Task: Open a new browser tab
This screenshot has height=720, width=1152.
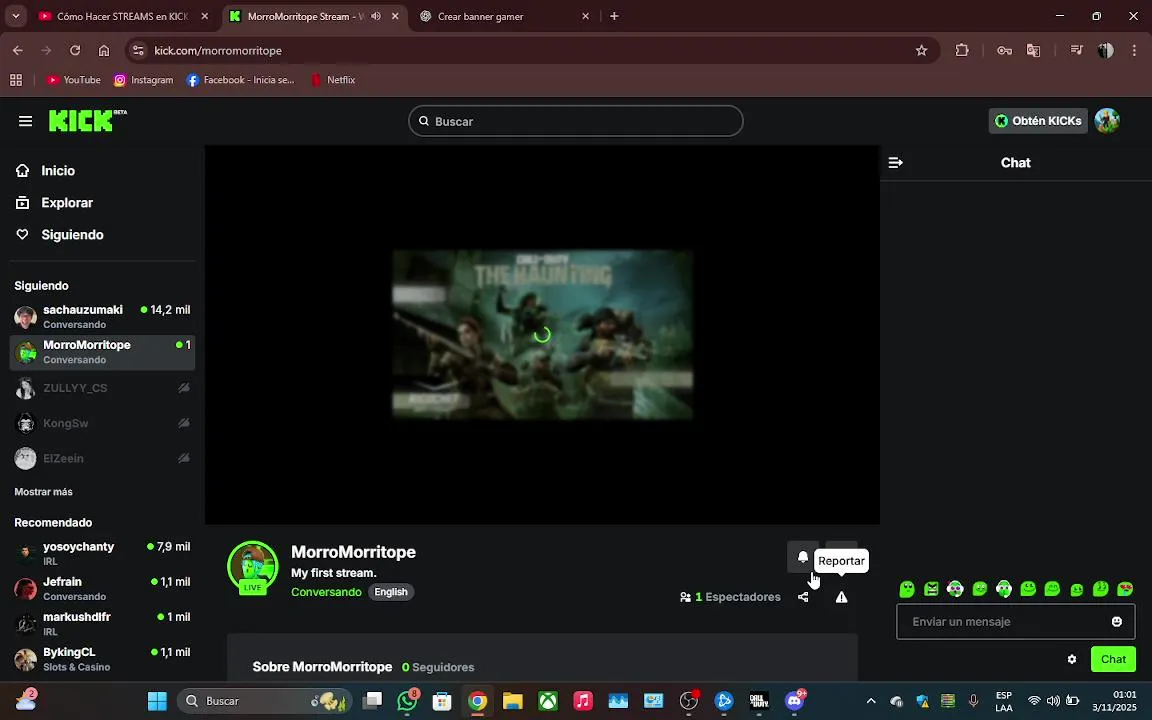Action: [x=614, y=16]
